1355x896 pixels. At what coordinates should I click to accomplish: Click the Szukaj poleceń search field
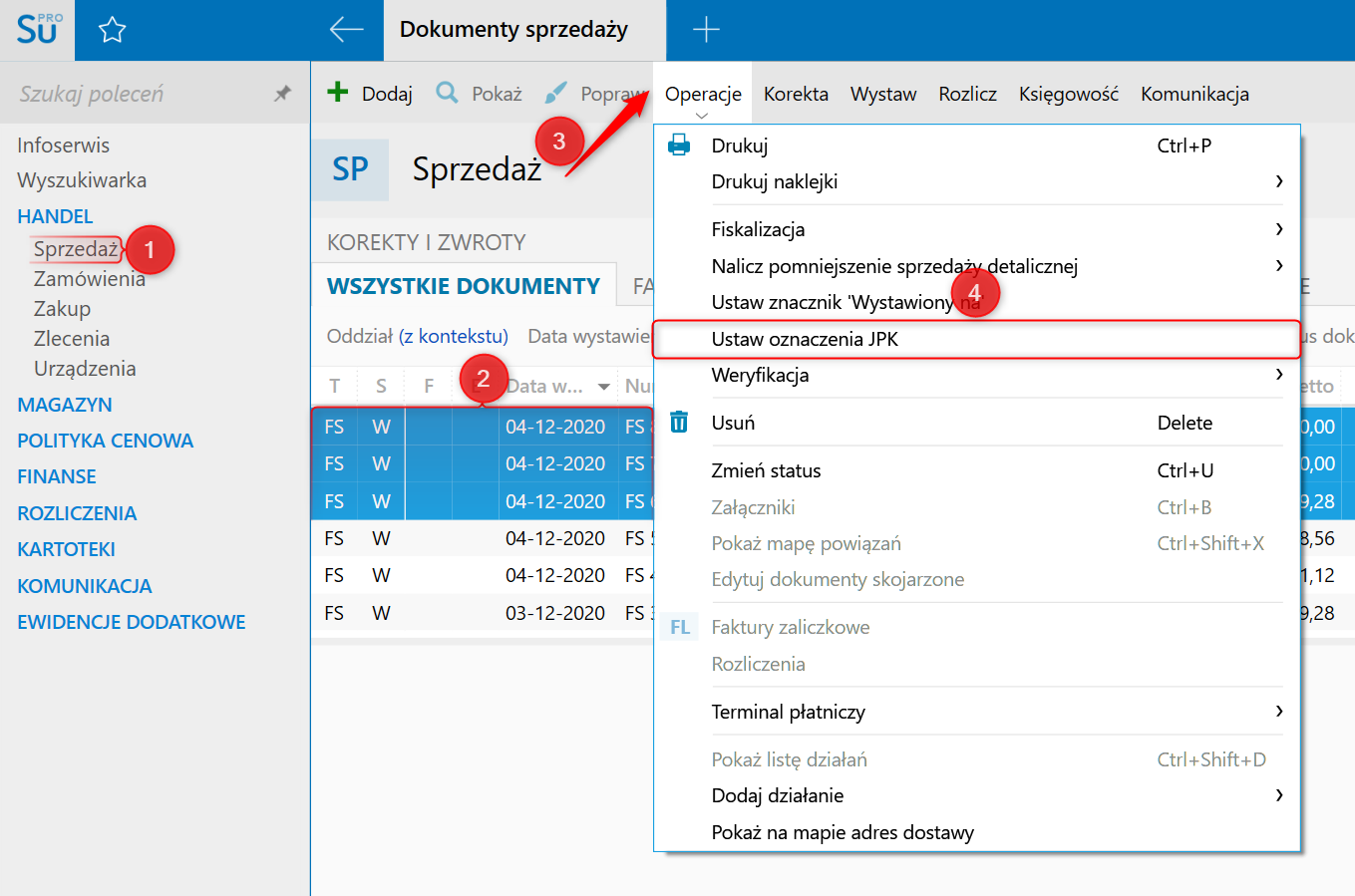(x=140, y=94)
